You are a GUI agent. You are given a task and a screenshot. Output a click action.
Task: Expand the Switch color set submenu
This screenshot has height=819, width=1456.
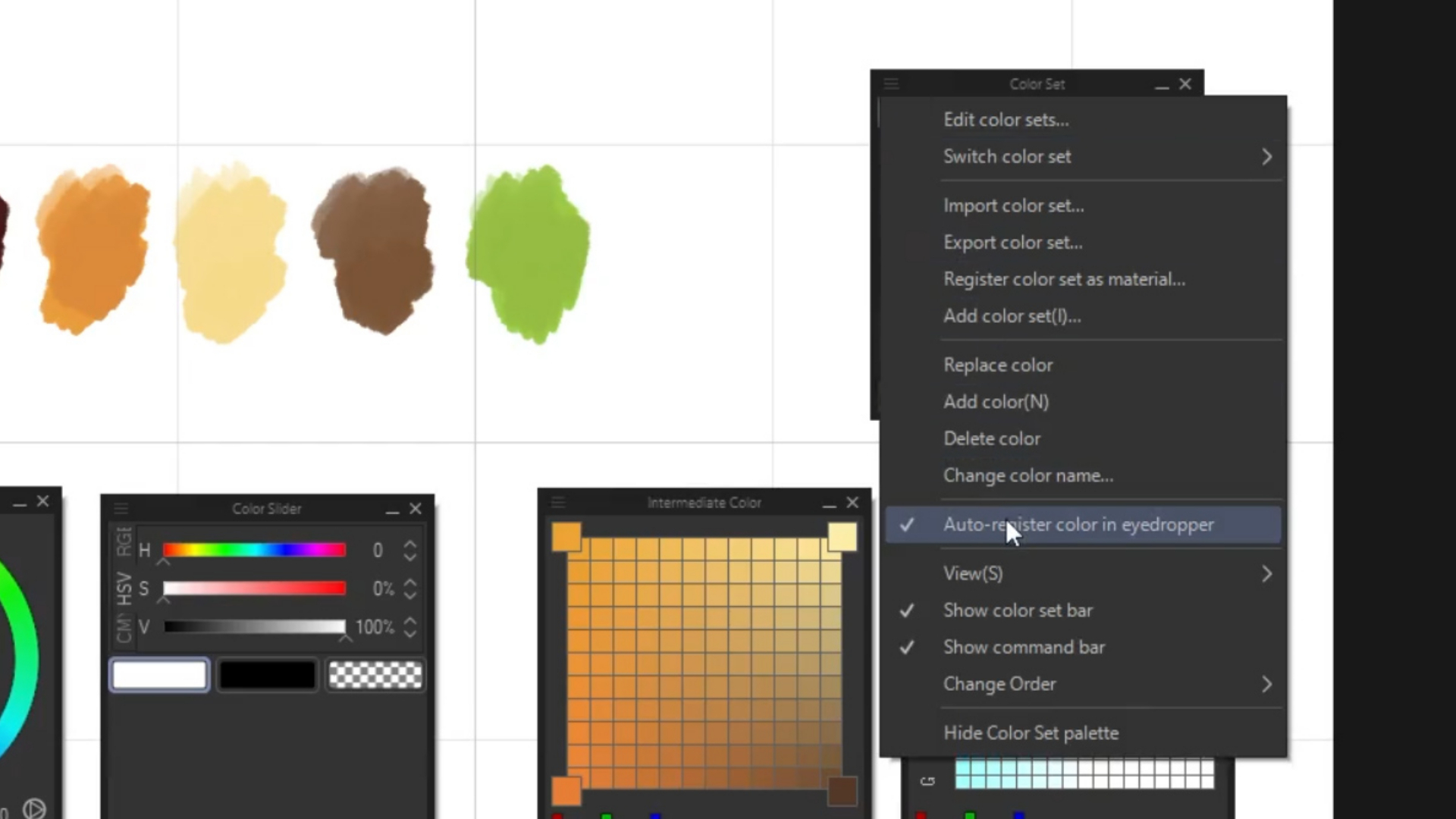pyautogui.click(x=1083, y=156)
